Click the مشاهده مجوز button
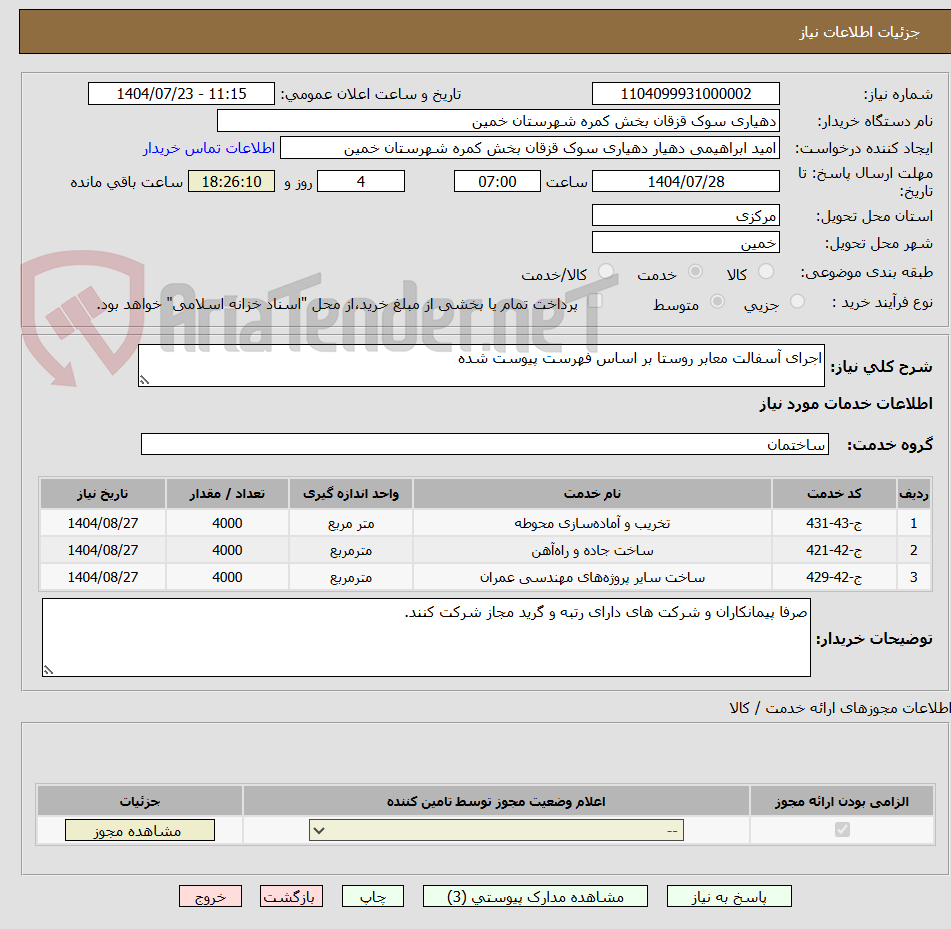The width and height of the screenshot is (951, 929). click(139, 829)
